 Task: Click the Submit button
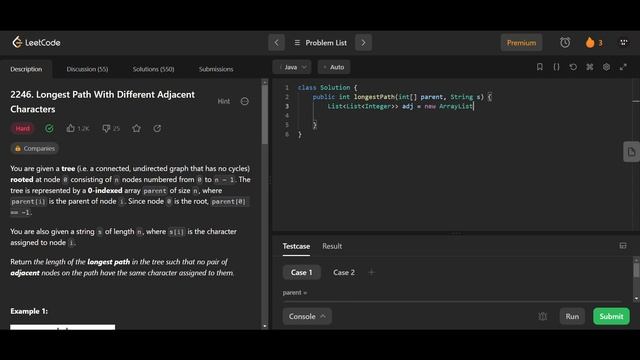pos(611,316)
